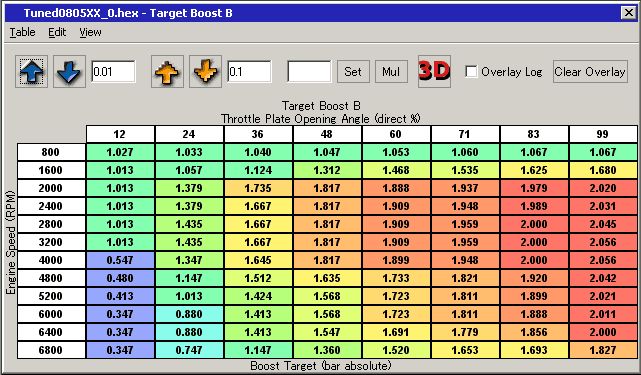Select the 24 throttle column header
641x375 pixels.
click(x=189, y=134)
